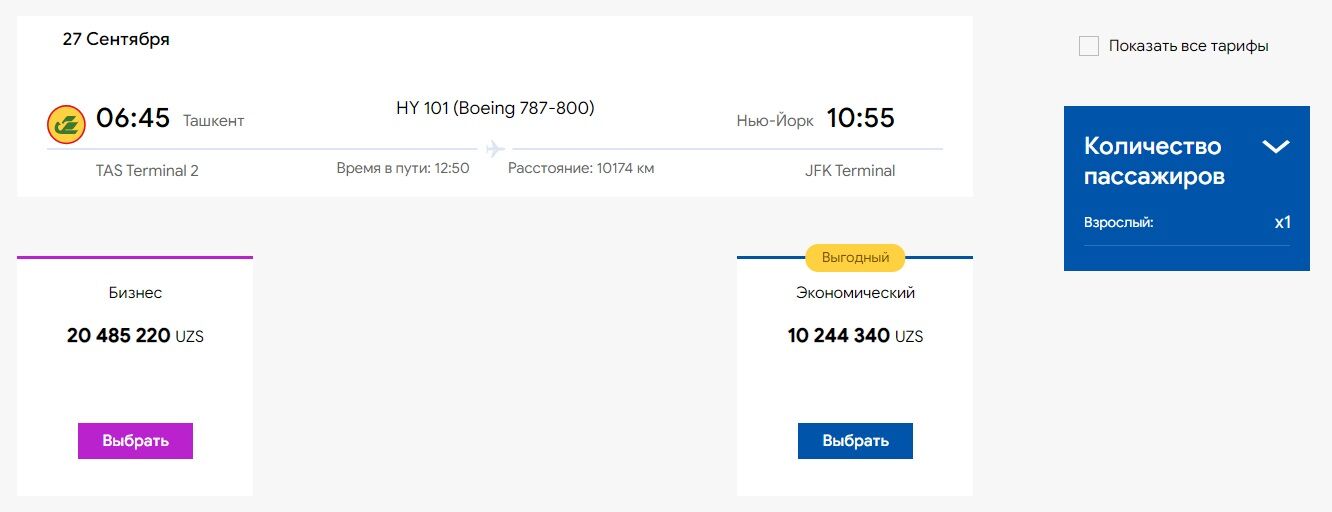1332x512 pixels.
Task: Click the economy price 10 244 340 UZS
Action: click(x=855, y=336)
